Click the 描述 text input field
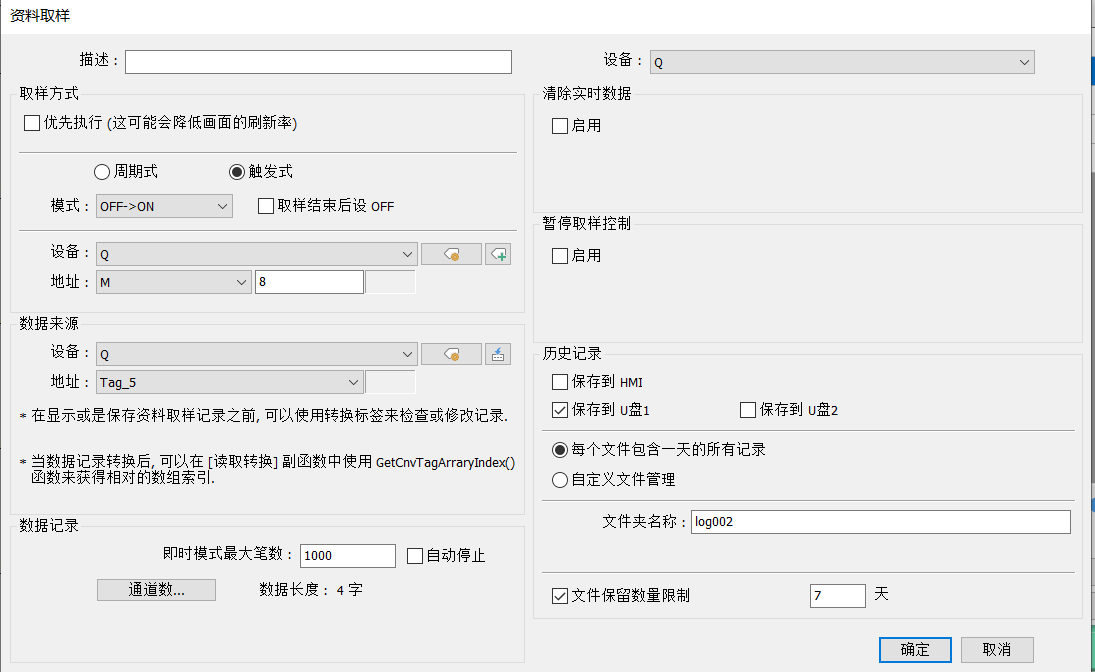 click(318, 62)
